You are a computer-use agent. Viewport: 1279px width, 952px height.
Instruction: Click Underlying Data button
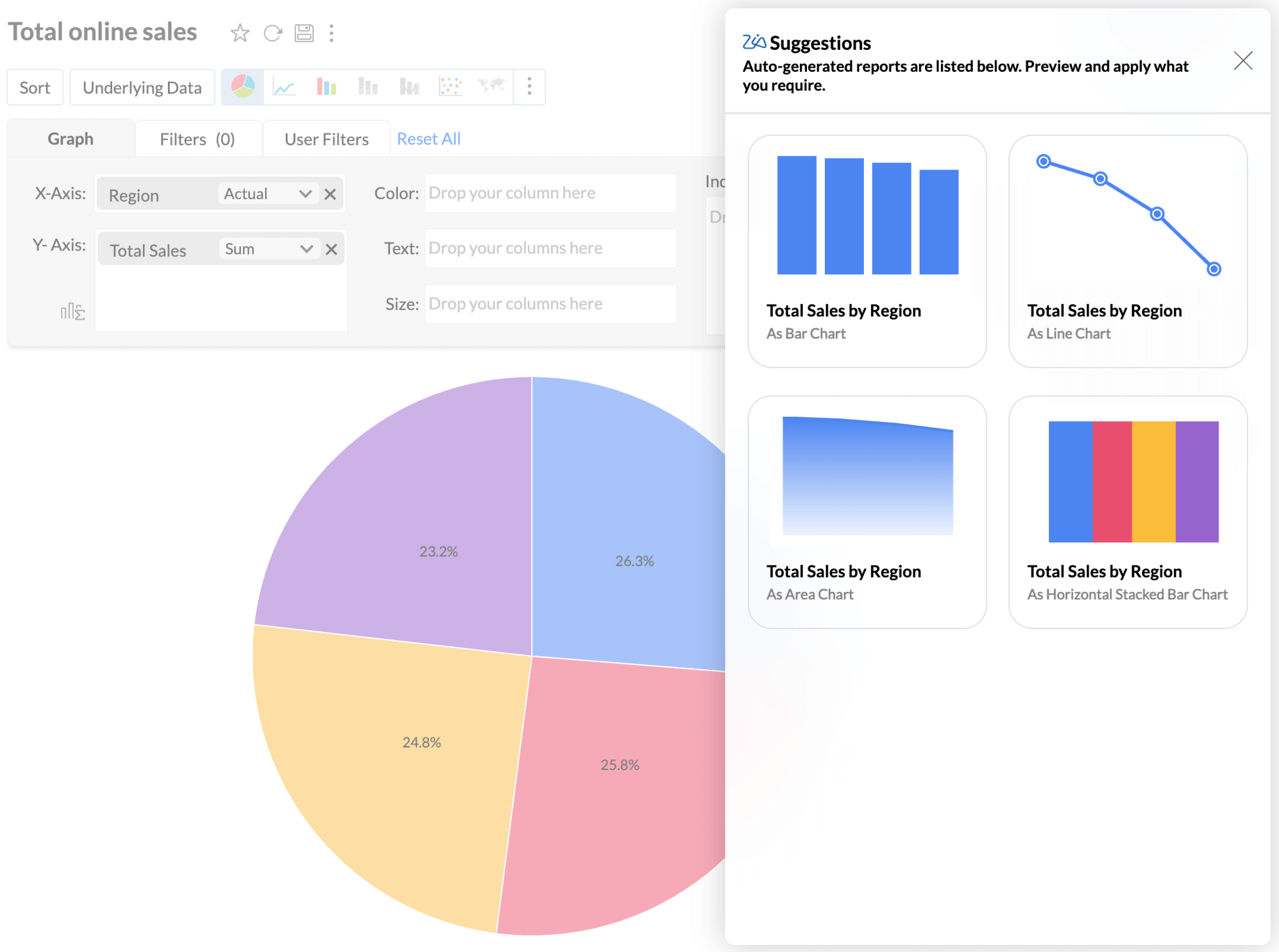click(140, 87)
